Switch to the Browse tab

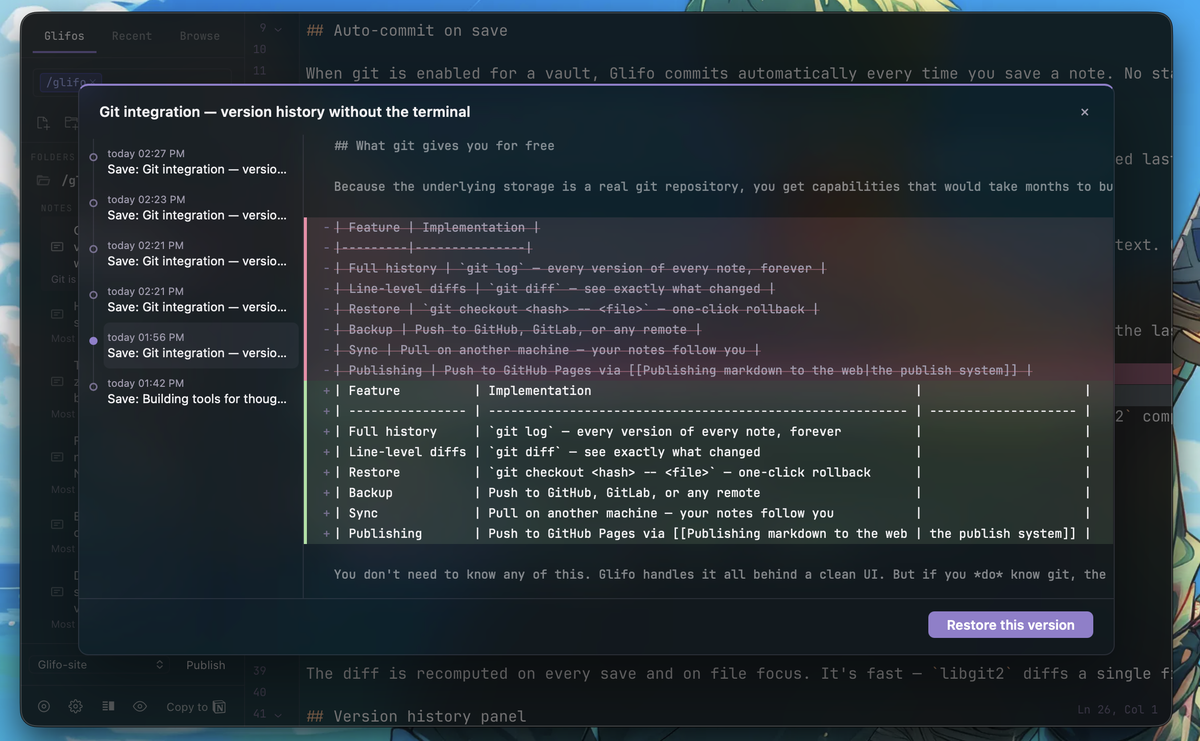click(200, 36)
